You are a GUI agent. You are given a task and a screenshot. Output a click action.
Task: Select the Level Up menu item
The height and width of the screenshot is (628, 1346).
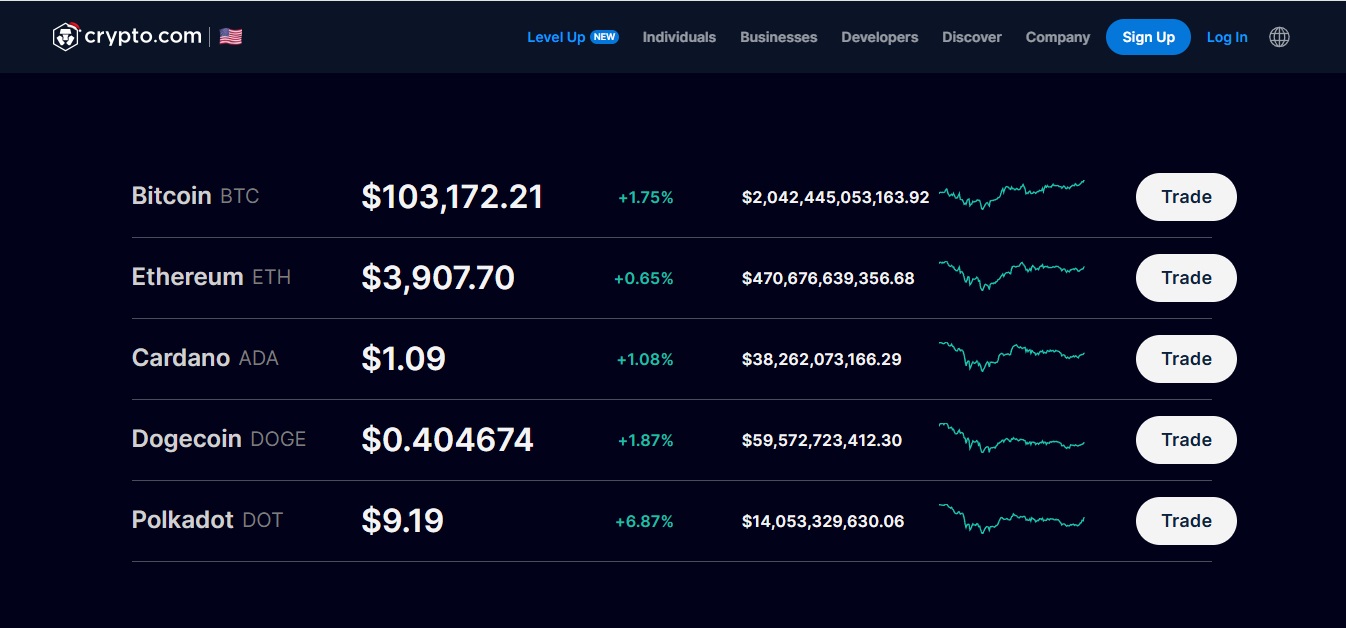(x=556, y=37)
